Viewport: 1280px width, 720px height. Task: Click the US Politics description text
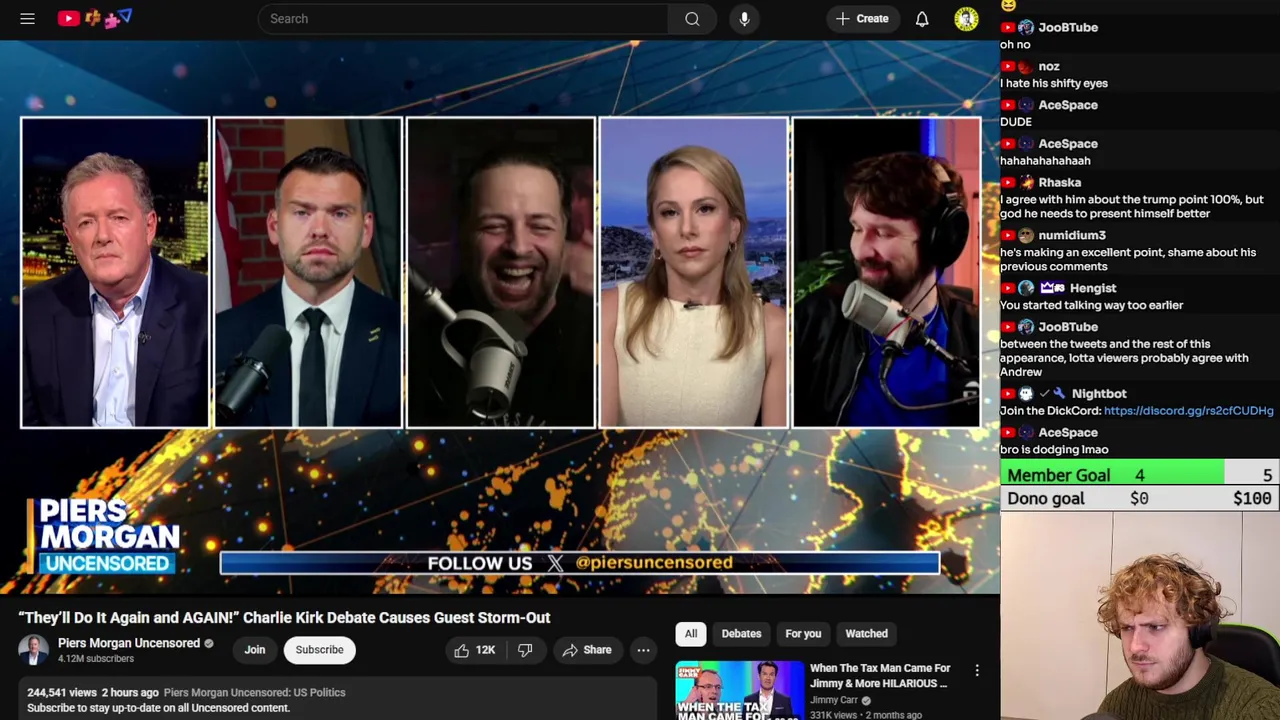pos(254,692)
